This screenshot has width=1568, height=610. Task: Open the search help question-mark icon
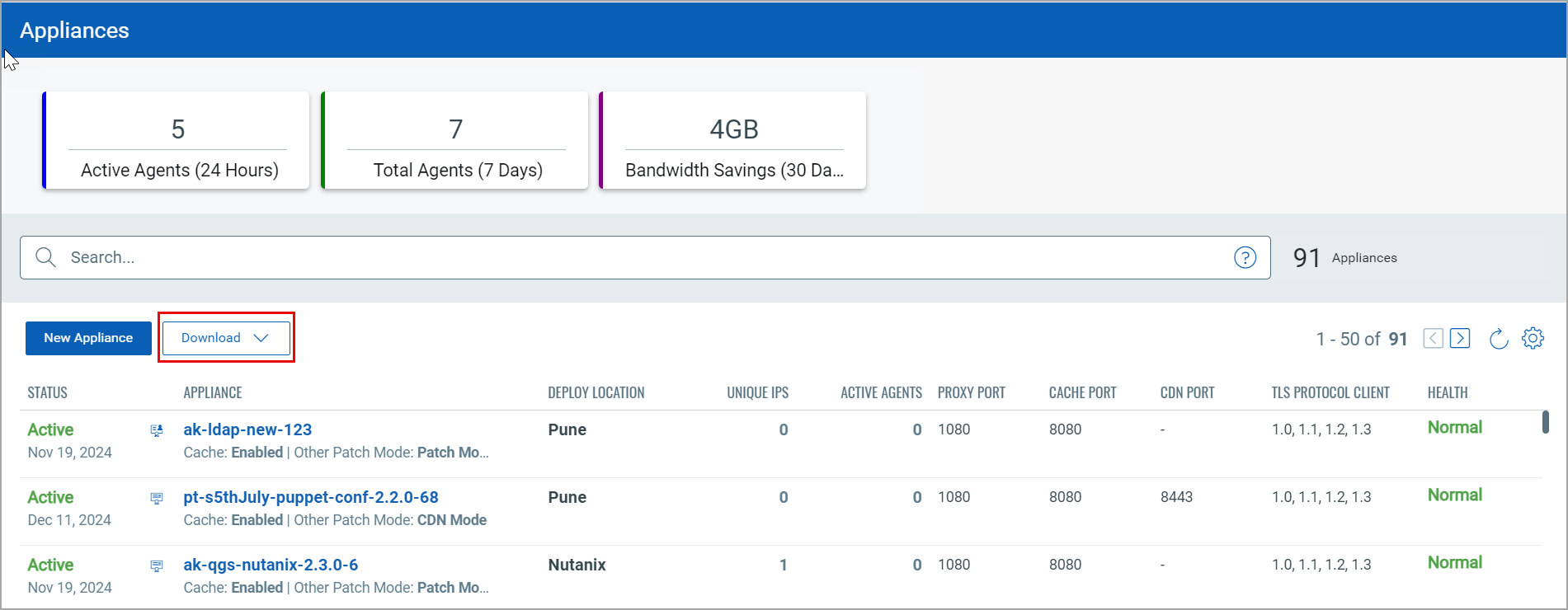[x=1245, y=257]
